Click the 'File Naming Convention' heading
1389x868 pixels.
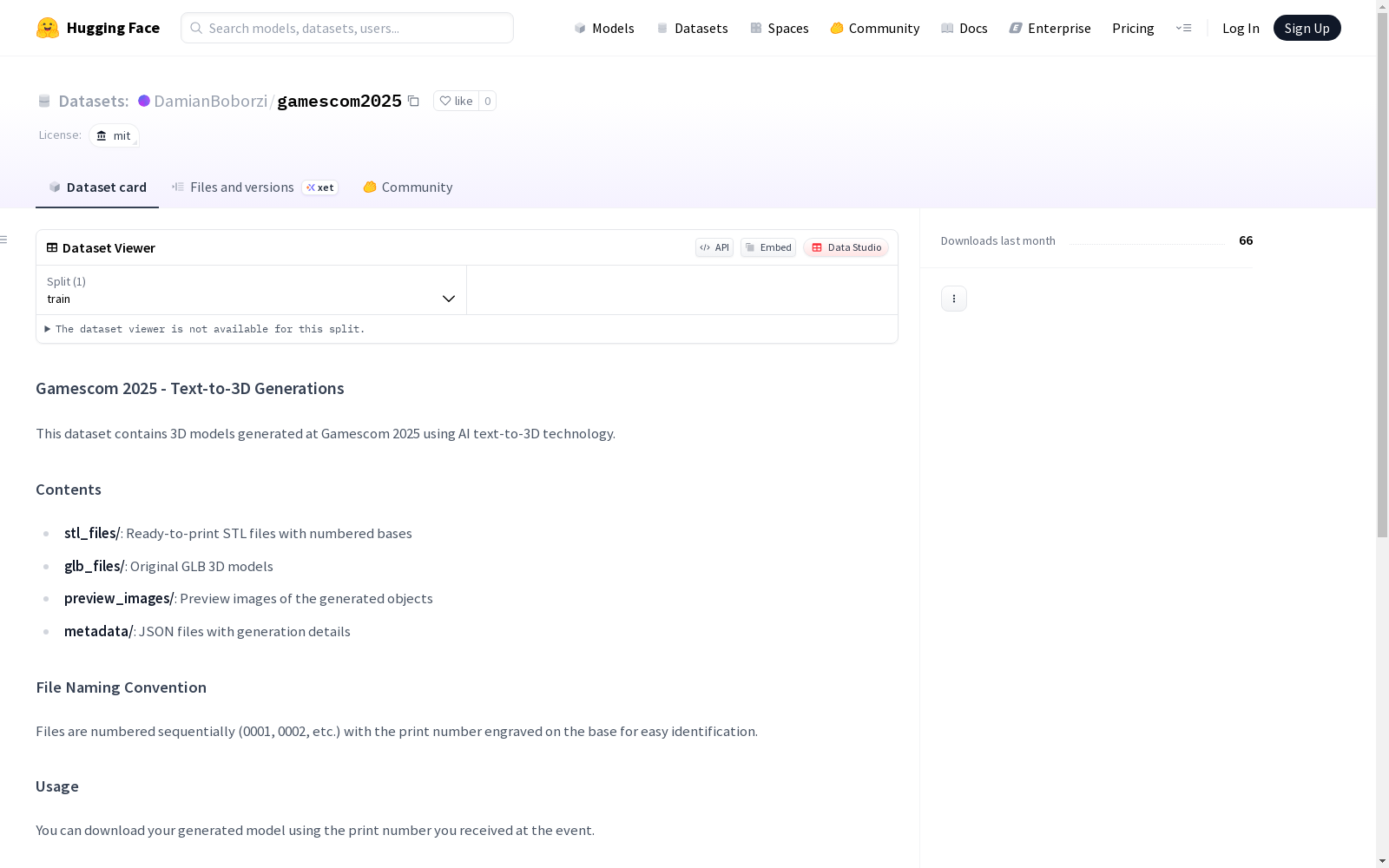tap(122, 687)
